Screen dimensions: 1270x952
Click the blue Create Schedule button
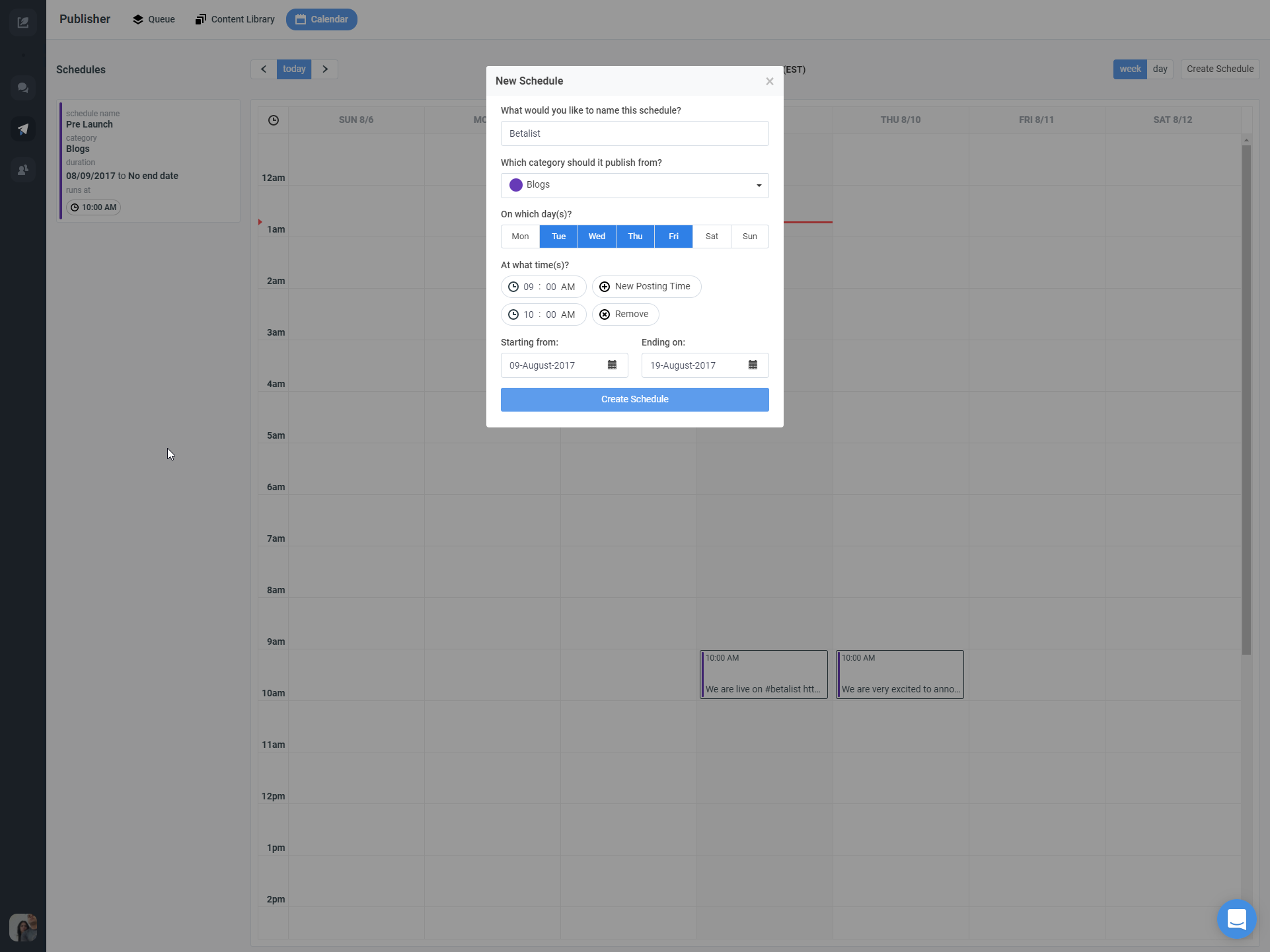[x=634, y=400]
